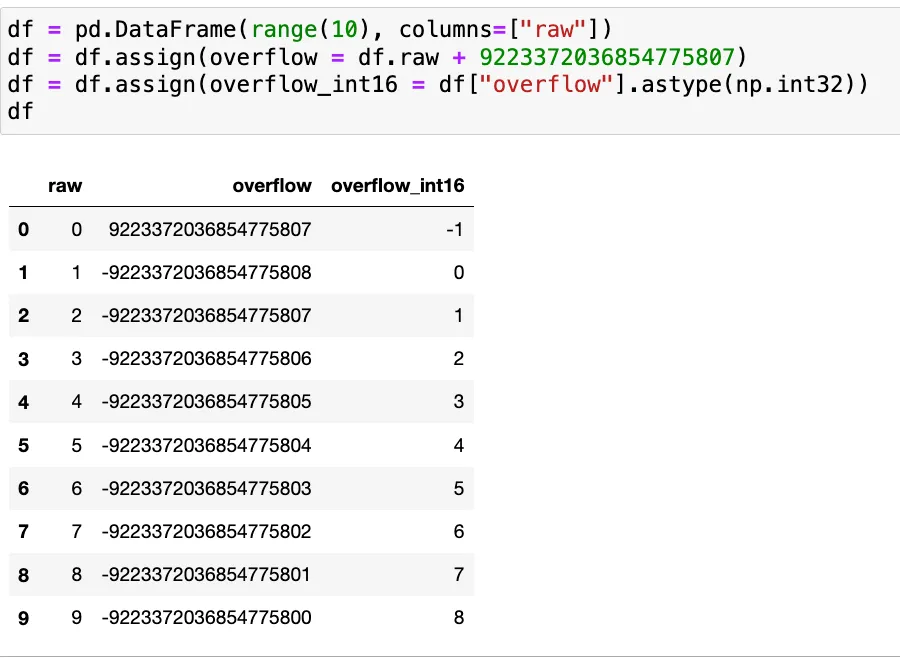
Task: Click the bold row index label 3
Action: 24,359
